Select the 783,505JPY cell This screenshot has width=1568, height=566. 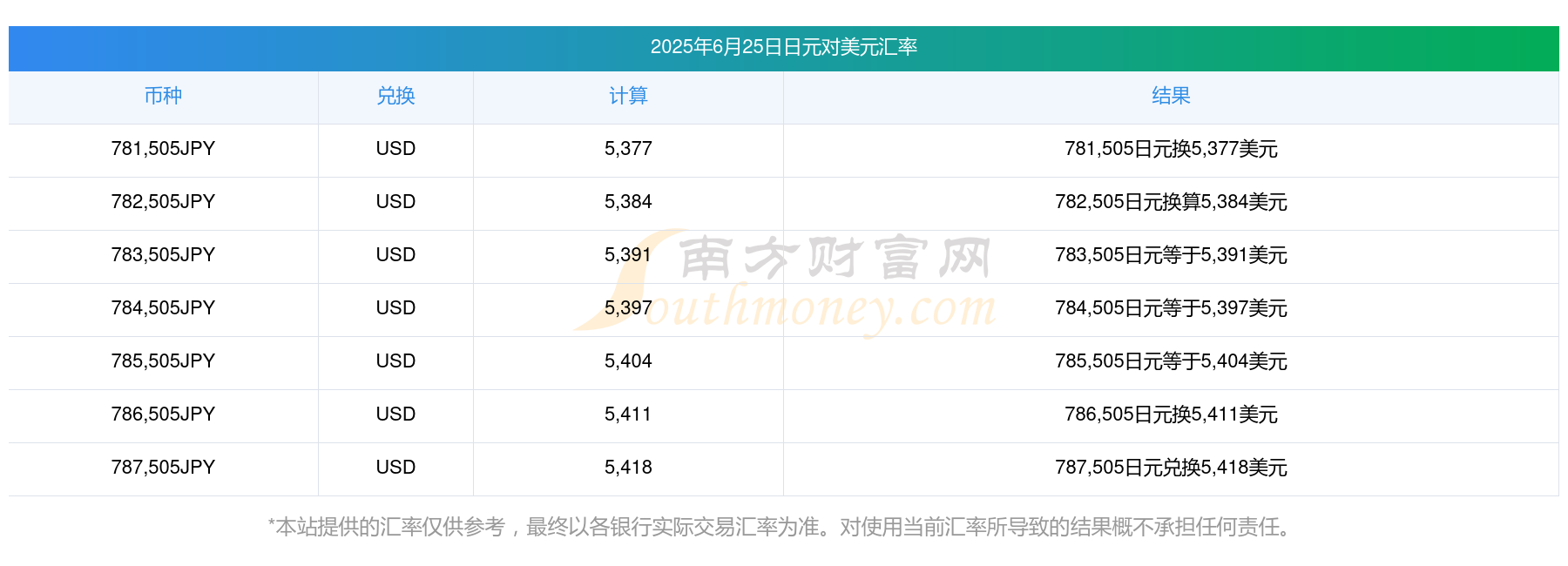pos(163,255)
